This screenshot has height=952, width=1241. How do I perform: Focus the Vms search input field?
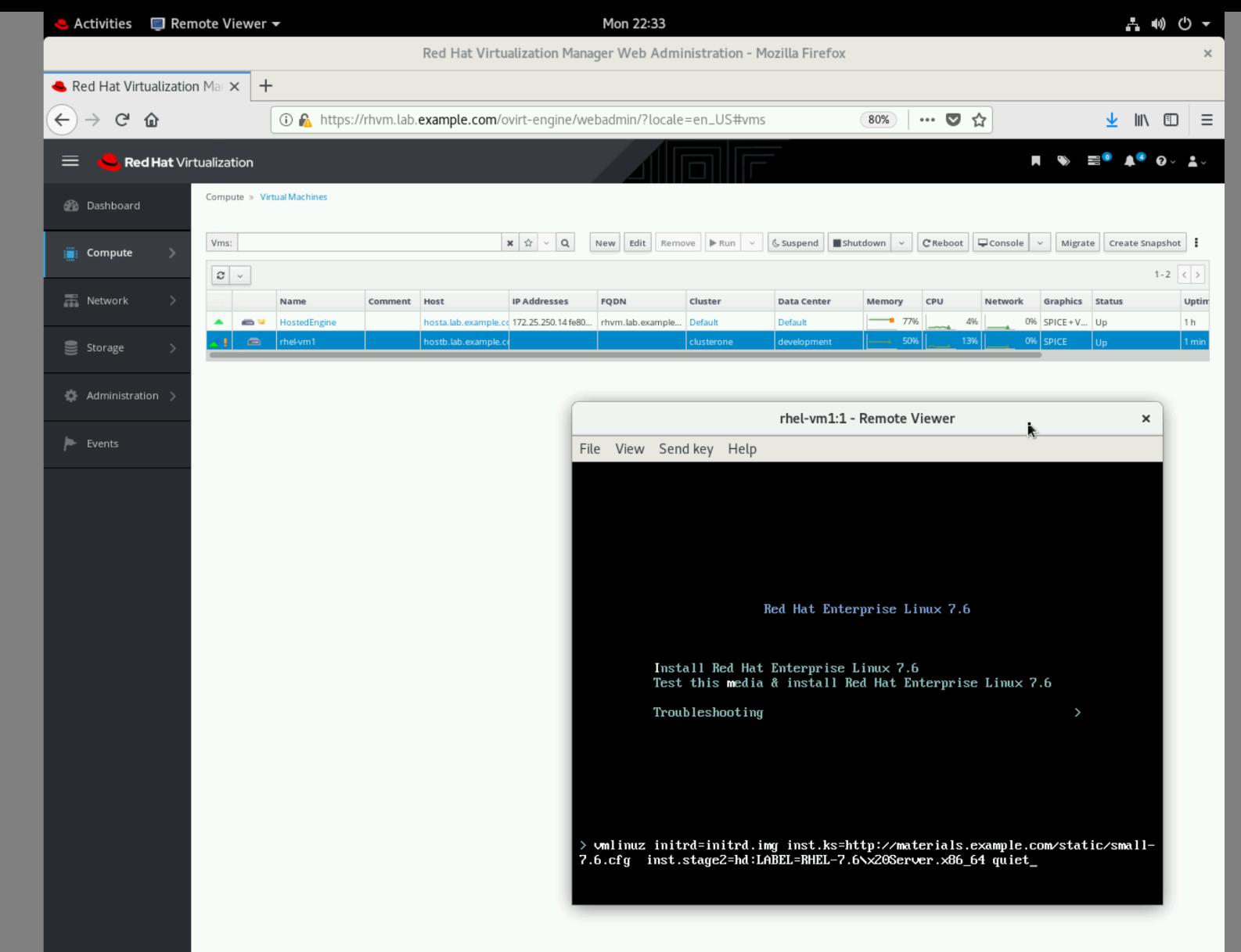369,242
